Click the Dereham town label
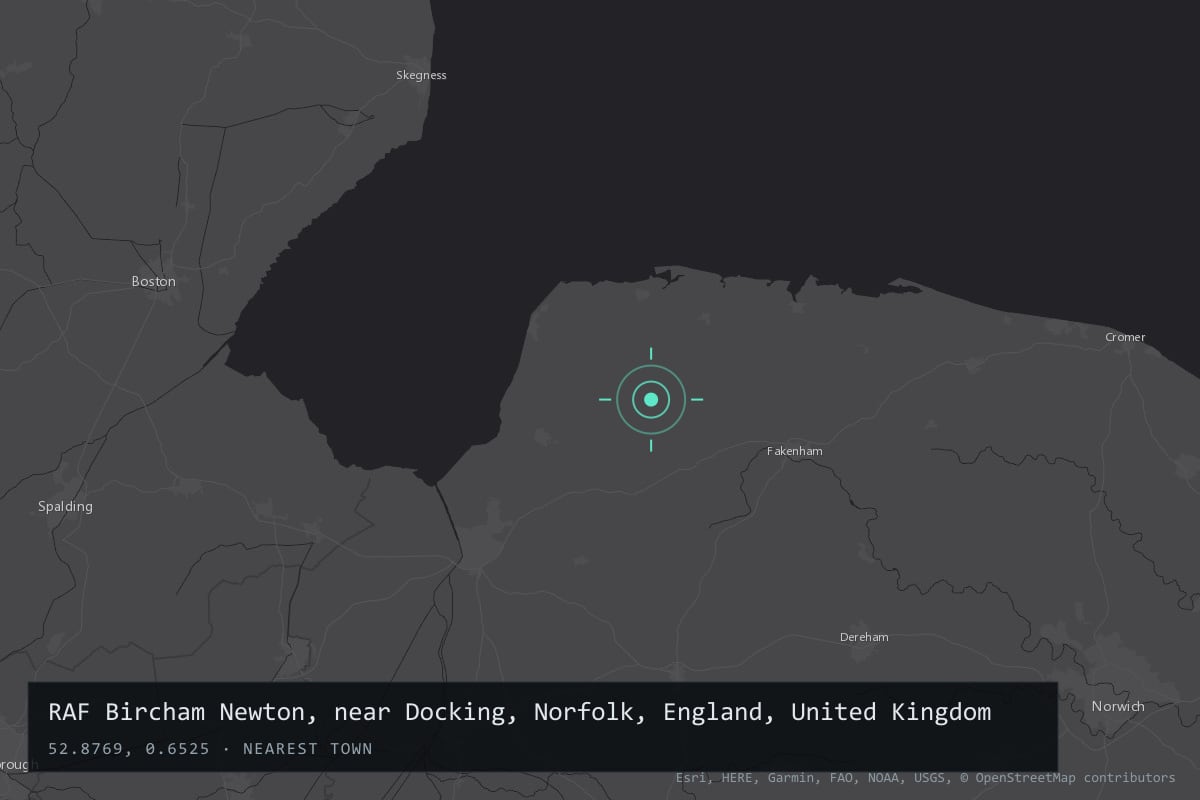1200x800 pixels. point(864,637)
